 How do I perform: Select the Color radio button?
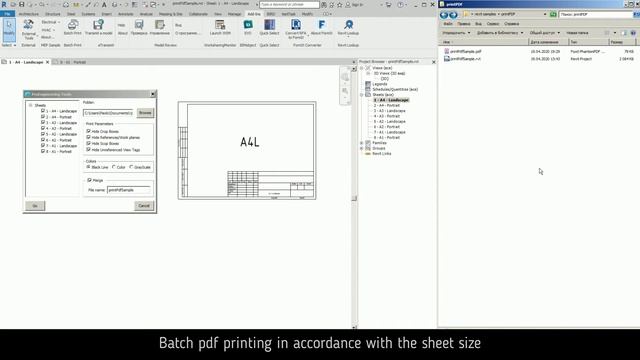(114, 167)
